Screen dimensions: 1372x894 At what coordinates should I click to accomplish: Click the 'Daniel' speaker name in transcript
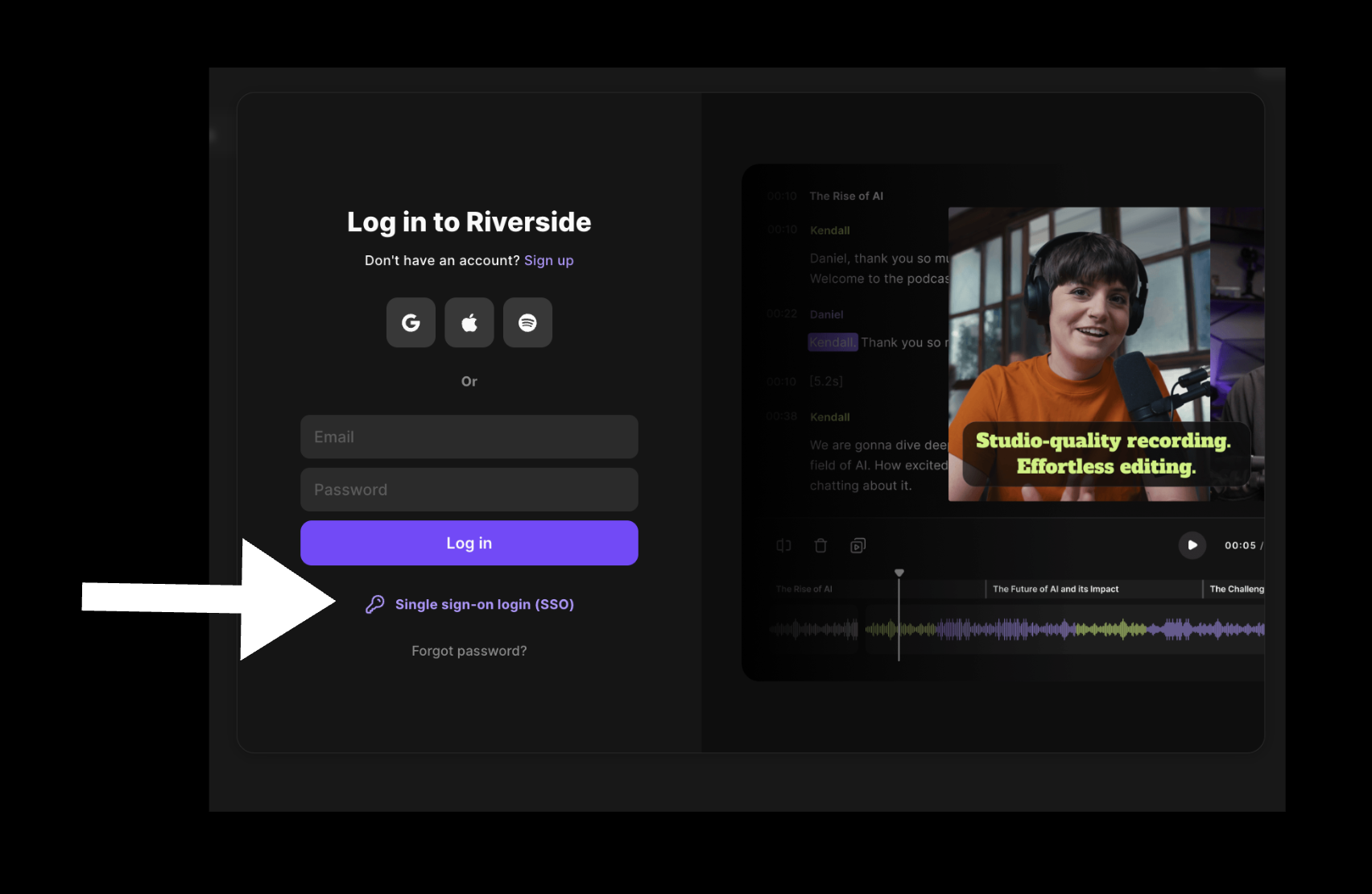coord(827,314)
